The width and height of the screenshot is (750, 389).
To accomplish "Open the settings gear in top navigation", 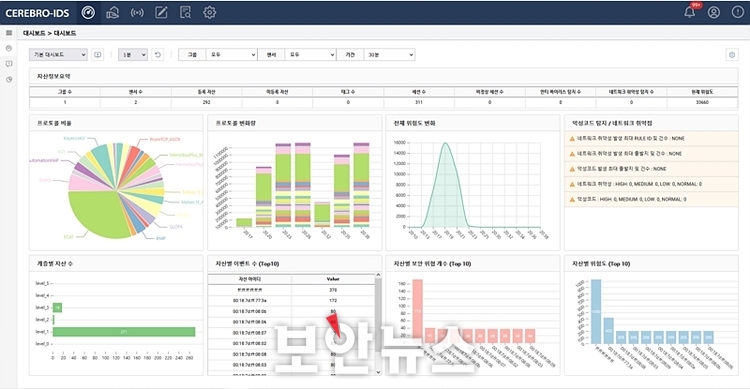I will pyautogui.click(x=210, y=12).
